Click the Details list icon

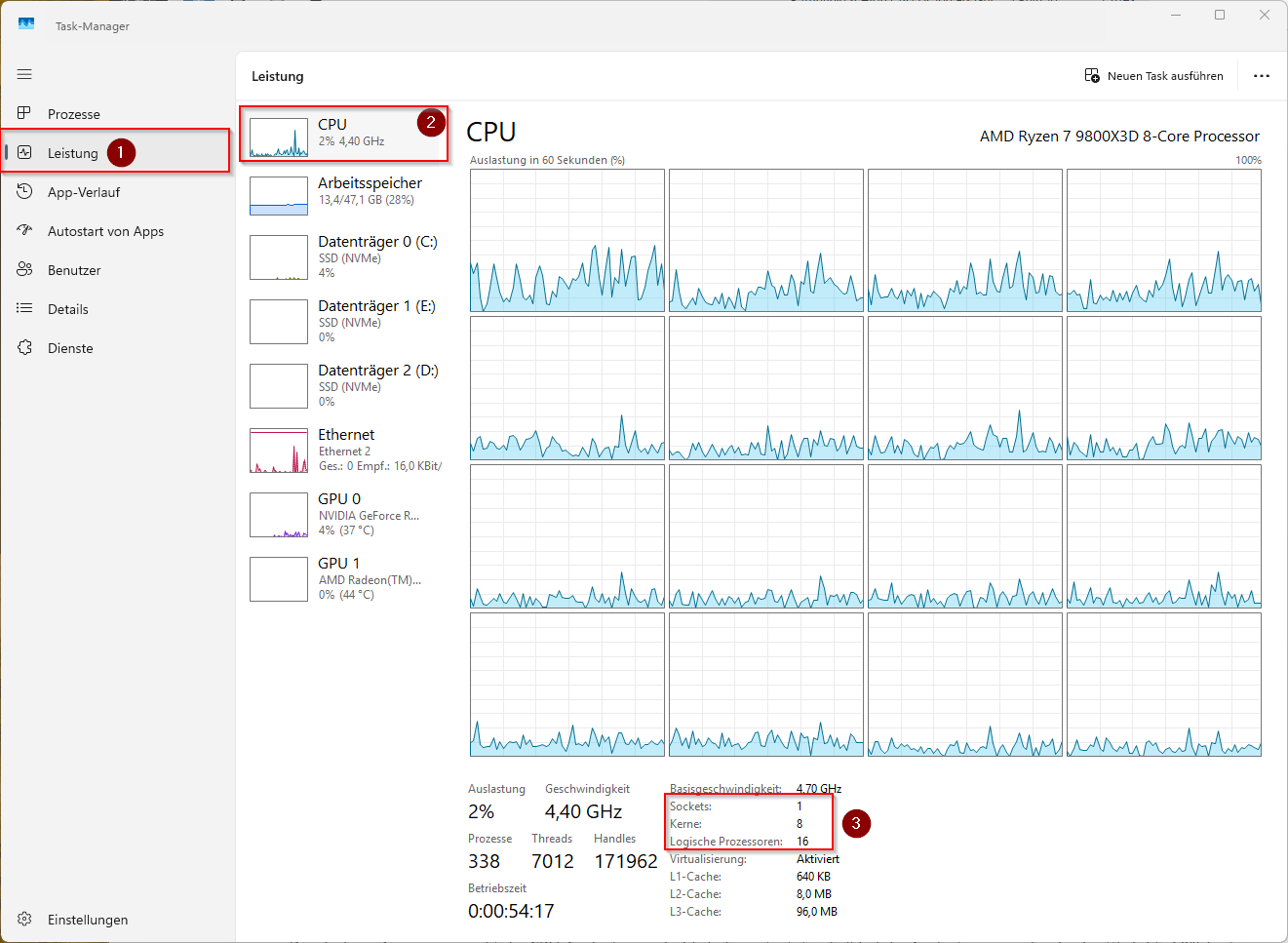coord(24,308)
